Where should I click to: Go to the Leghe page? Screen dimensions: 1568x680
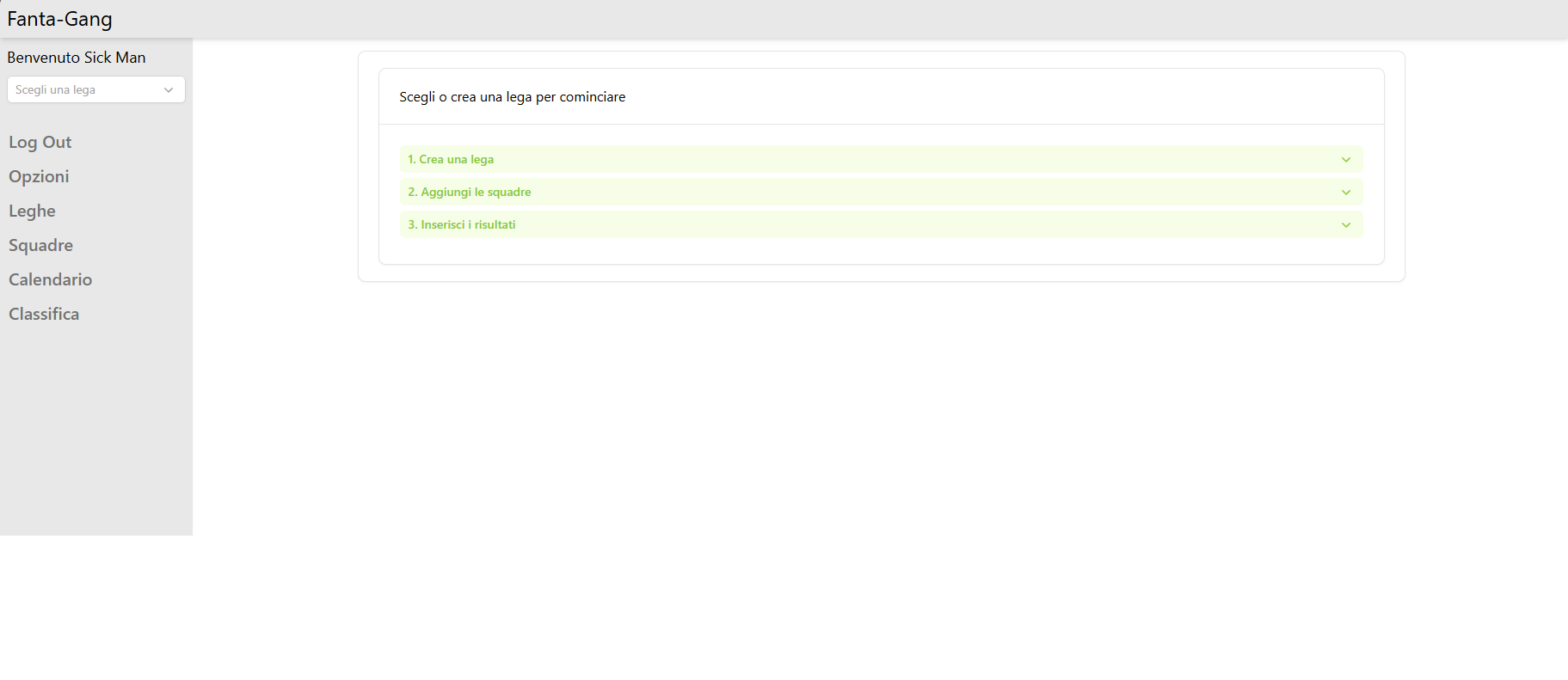pos(33,211)
